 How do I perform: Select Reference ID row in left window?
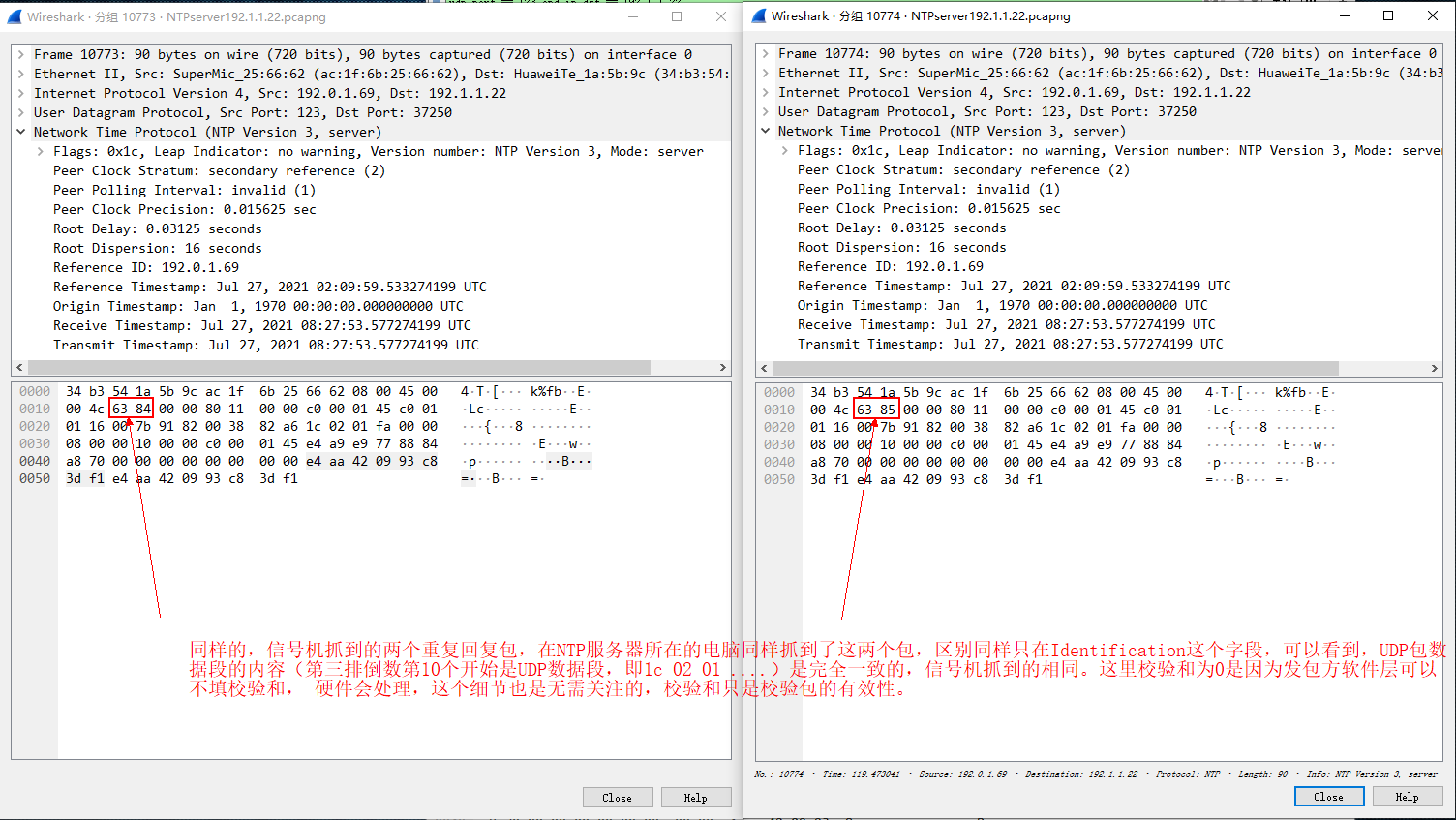pos(372,268)
